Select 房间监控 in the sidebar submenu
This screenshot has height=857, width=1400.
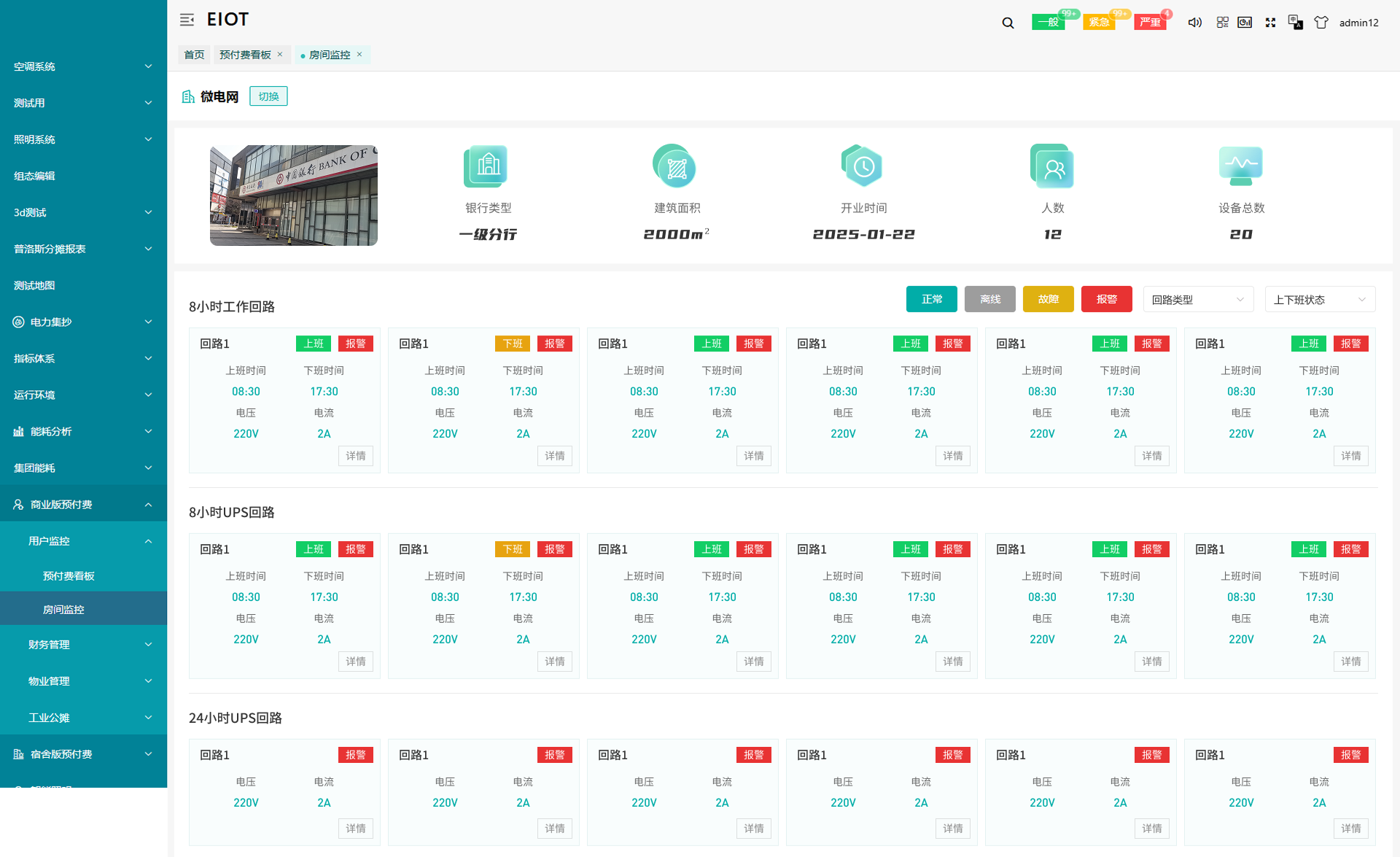[x=83, y=609]
